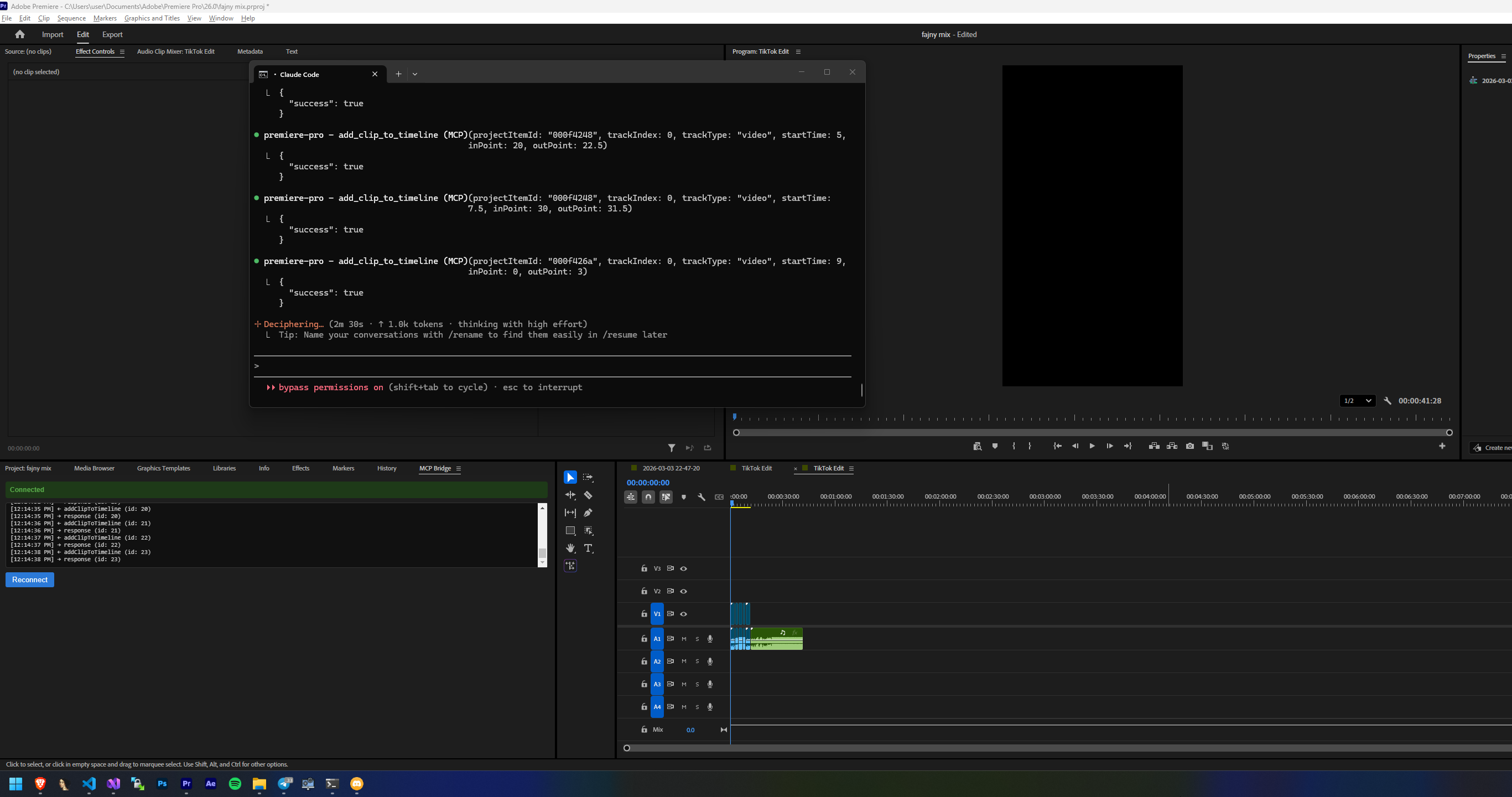
Task: Open timeline settings with the wrench icon
Action: 702,497
